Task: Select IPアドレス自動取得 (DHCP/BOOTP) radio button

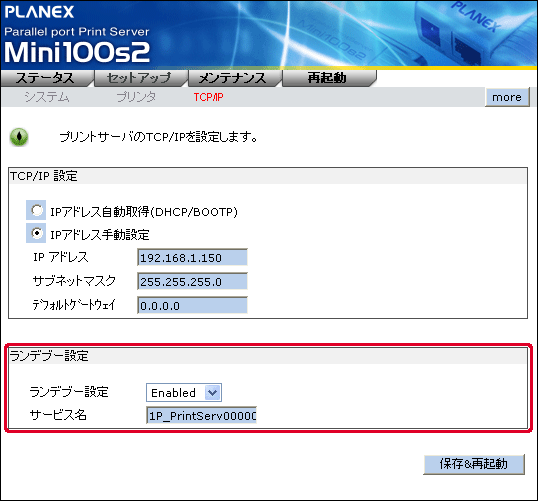Action: point(37,210)
